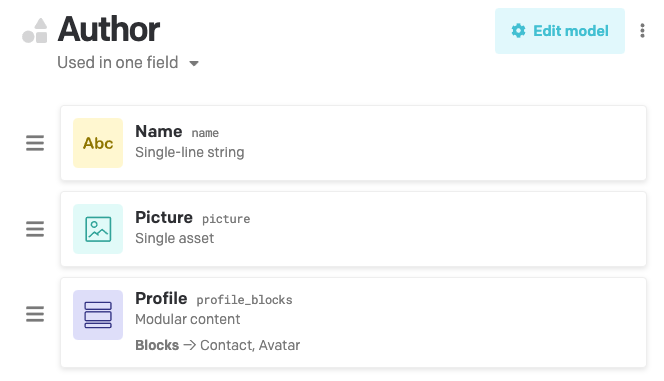Click the Picture asset image icon
Image resolution: width=664 pixels, height=381 pixels.
point(98,229)
